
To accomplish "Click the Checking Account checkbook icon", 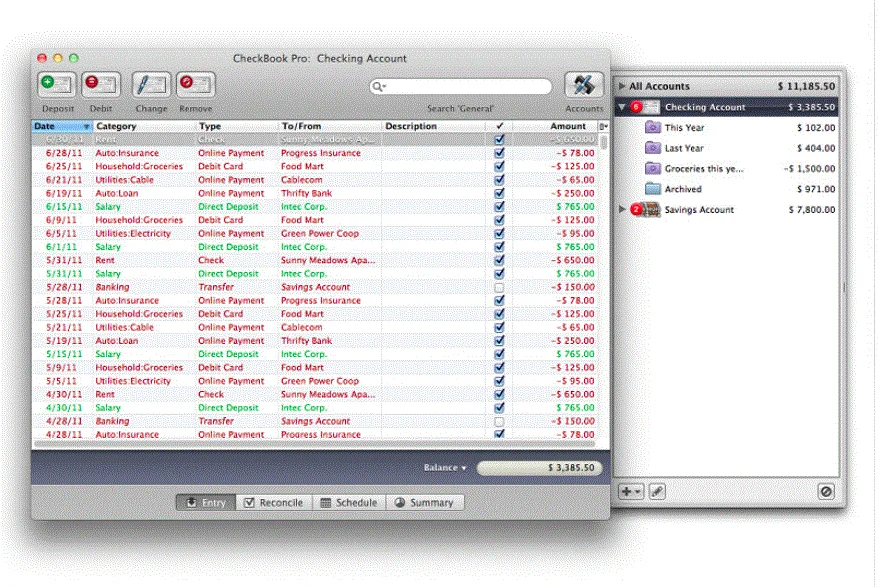I will coord(651,107).
